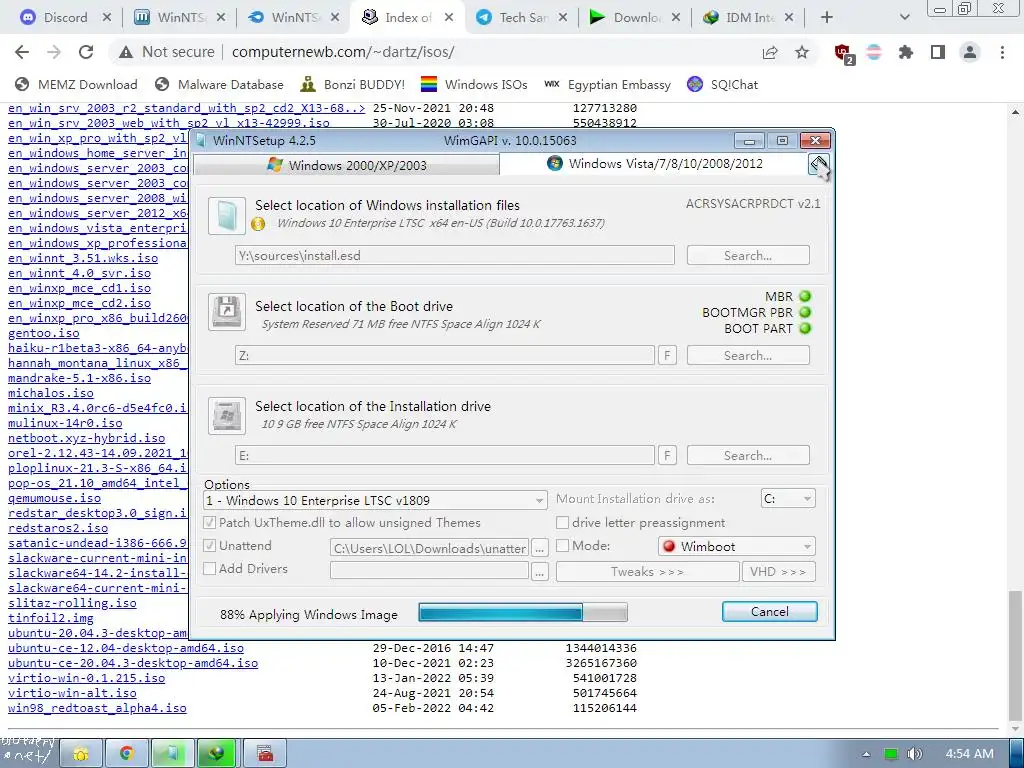Image resolution: width=1024 pixels, height=768 pixels.
Task: Open the uBlock Origin extension icon
Action: (x=844, y=54)
